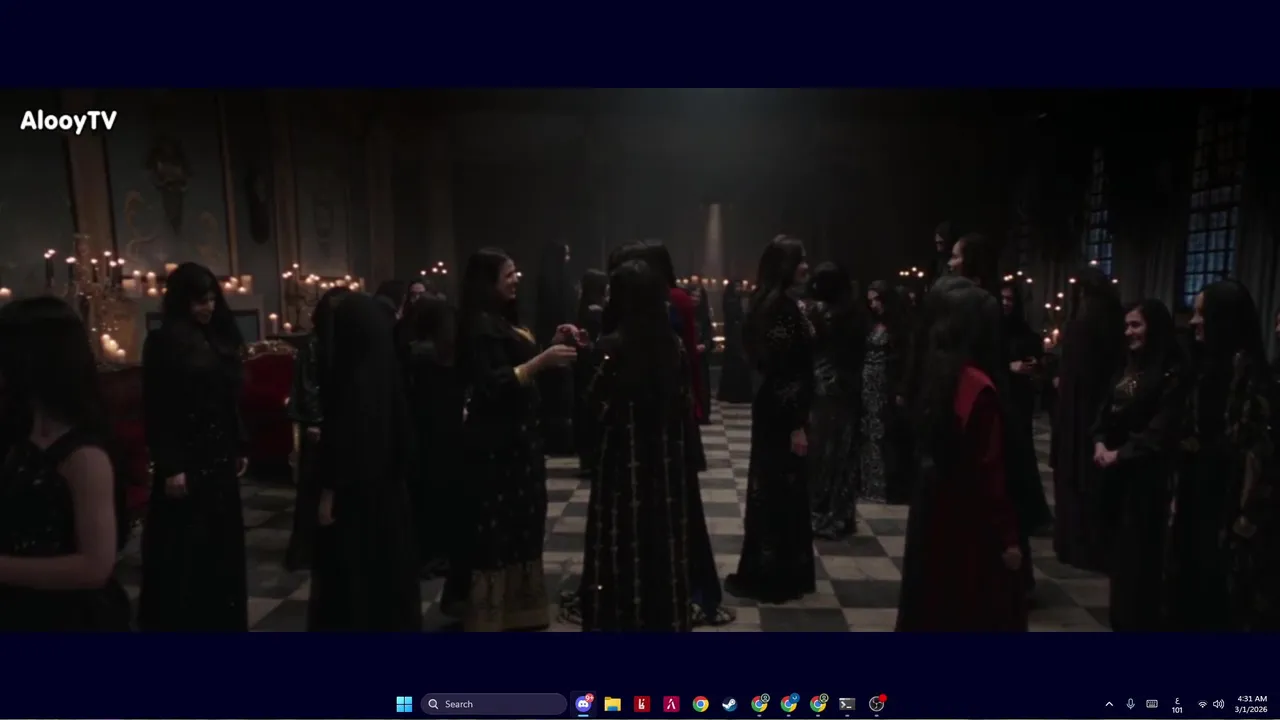Screen dimensions: 1280x720
Task: Open the pink 'A' app icon in taskbar
Action: click(x=671, y=704)
